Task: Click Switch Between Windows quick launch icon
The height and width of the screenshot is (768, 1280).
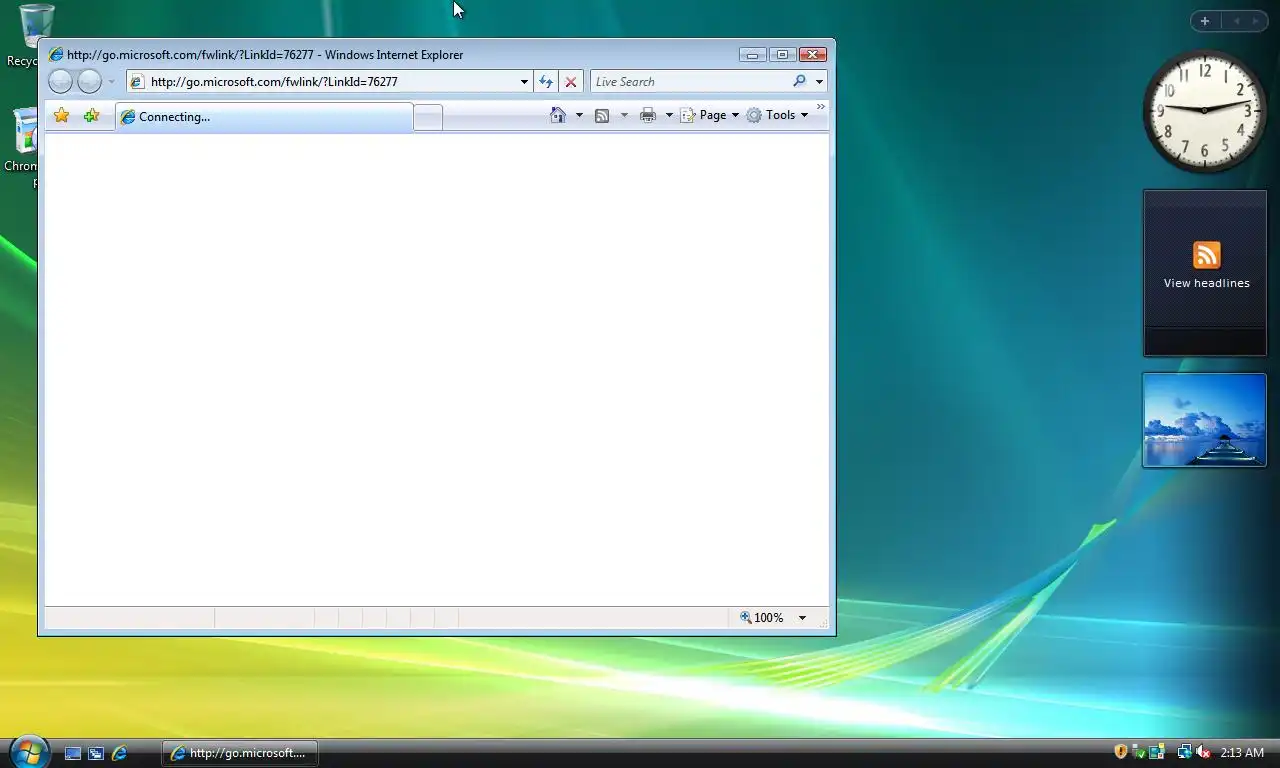Action: coord(96,753)
